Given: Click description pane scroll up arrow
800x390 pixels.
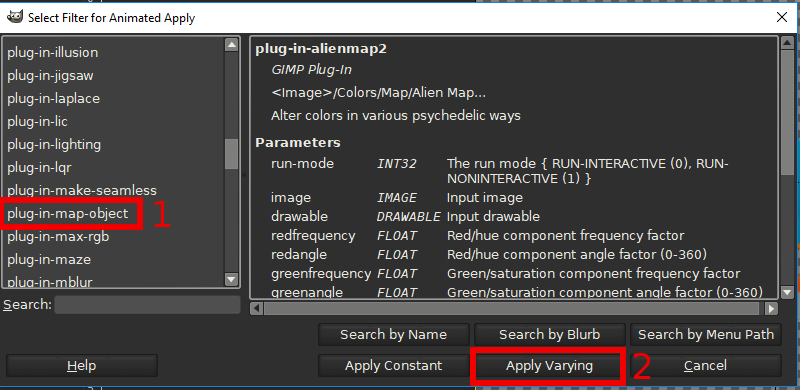Looking at the screenshot, I should click(x=787, y=43).
